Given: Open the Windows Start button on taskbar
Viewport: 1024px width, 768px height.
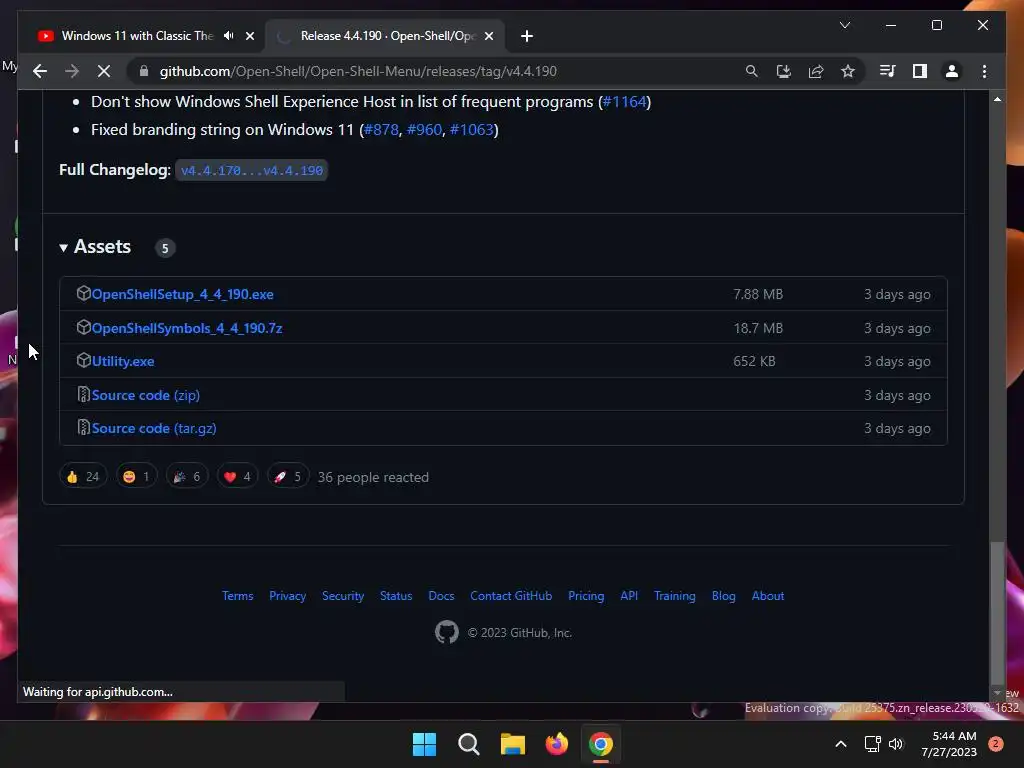Looking at the screenshot, I should pyautogui.click(x=424, y=744).
